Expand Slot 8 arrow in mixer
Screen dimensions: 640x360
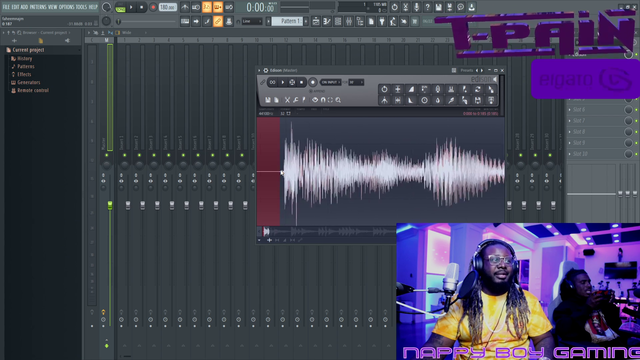(x=570, y=132)
